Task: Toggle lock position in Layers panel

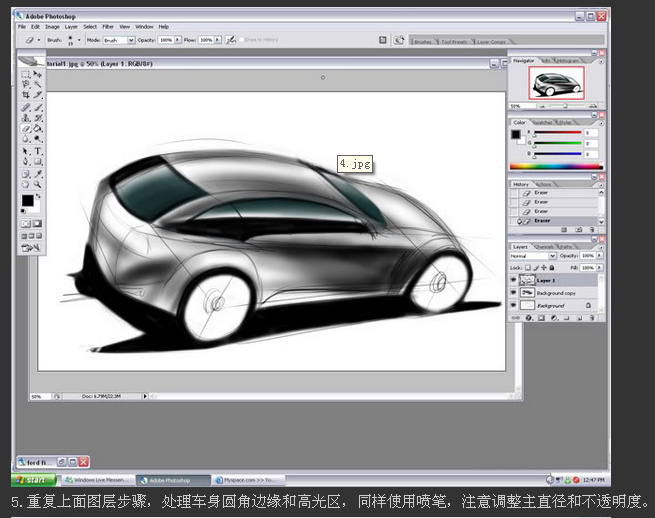Action: (x=544, y=267)
